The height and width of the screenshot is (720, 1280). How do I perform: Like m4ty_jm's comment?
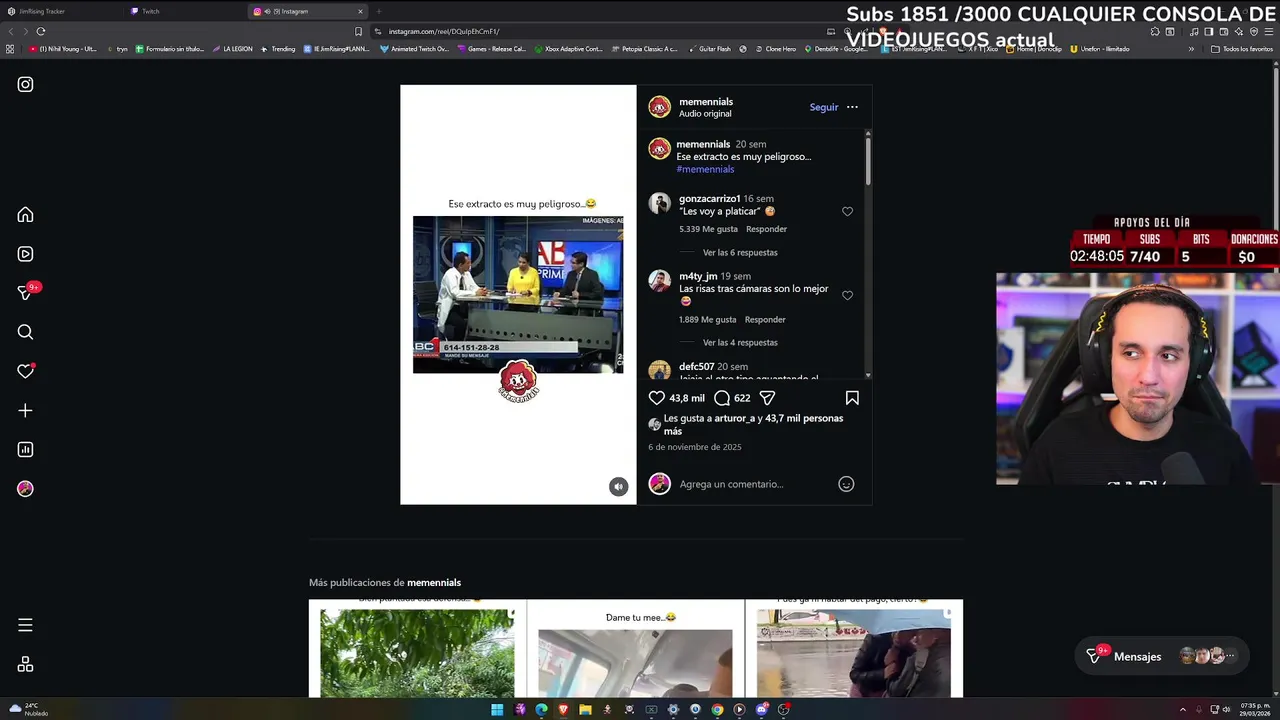(x=847, y=296)
